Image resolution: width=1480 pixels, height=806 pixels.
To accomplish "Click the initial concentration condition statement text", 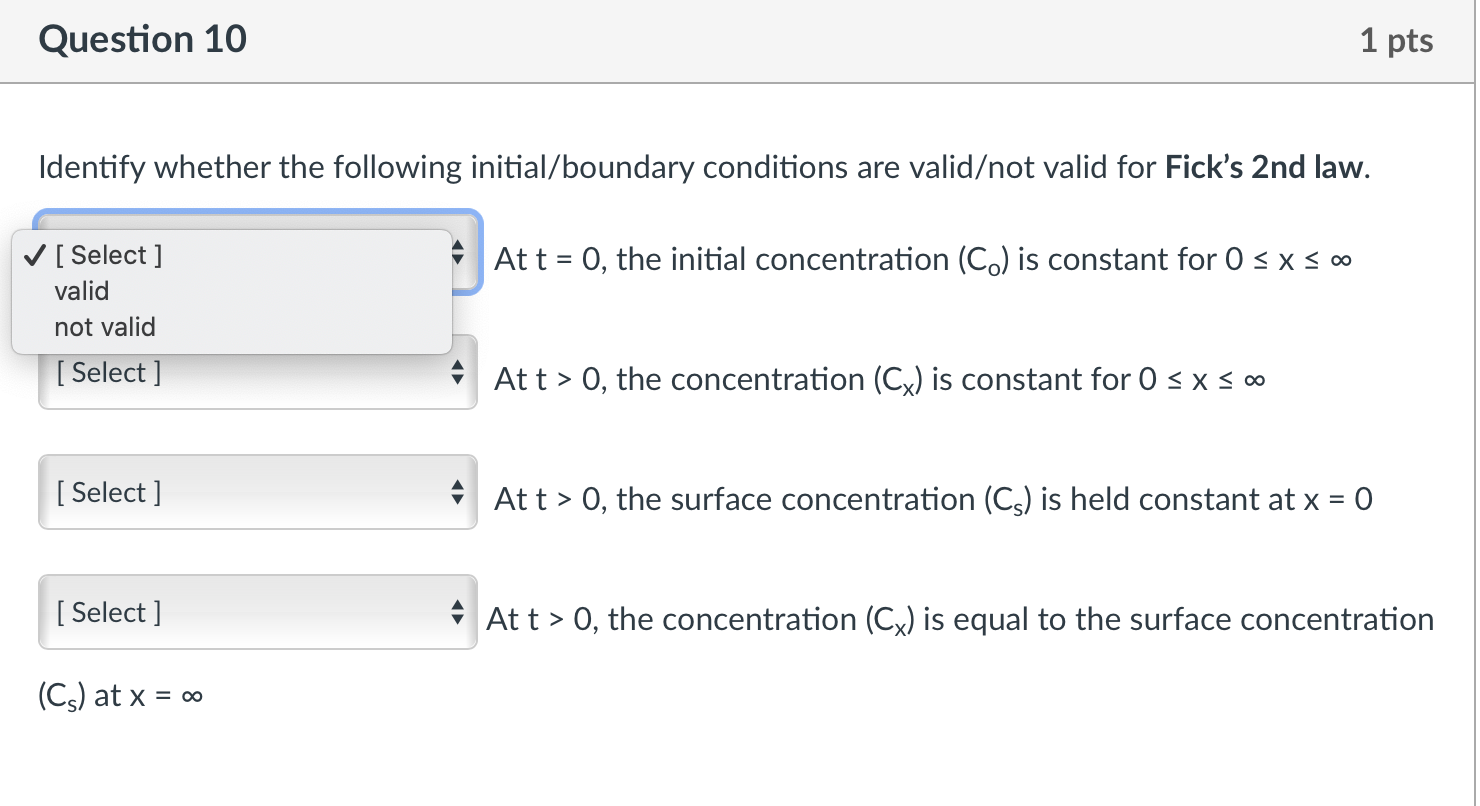I will 920,259.
